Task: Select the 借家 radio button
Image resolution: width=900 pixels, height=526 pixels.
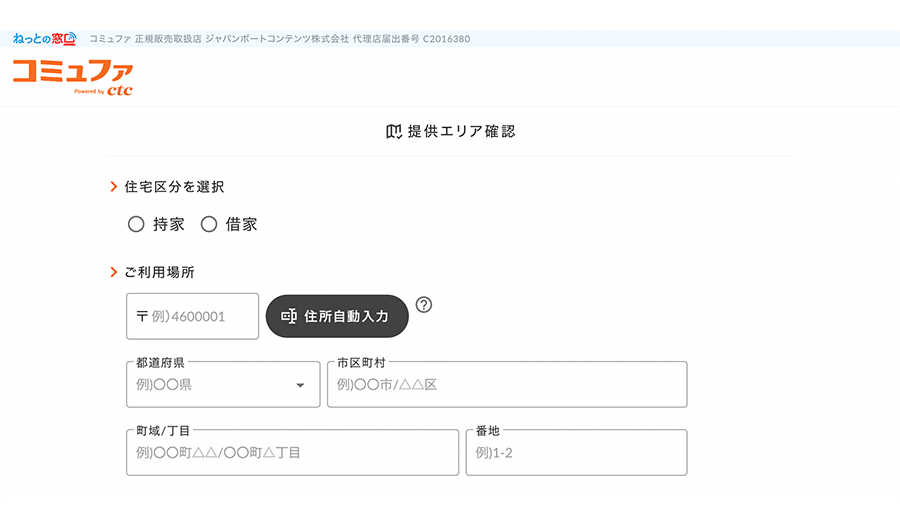Action: (x=209, y=225)
